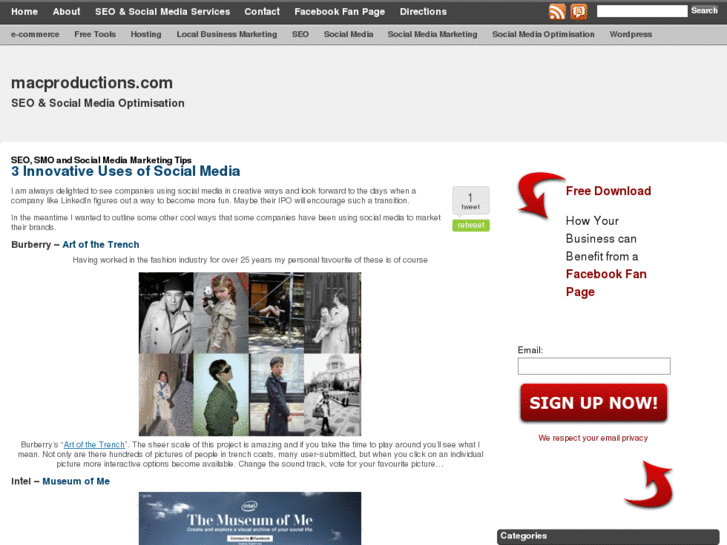Click the green retweet button

pos(471,225)
